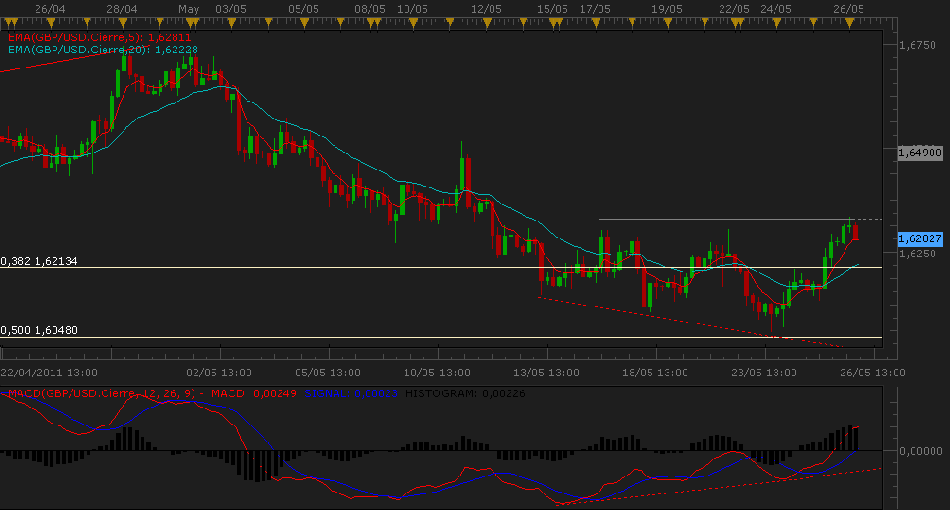Click the triangle marker below 28/04 date
This screenshot has width=950, height=510.
(x=122, y=20)
